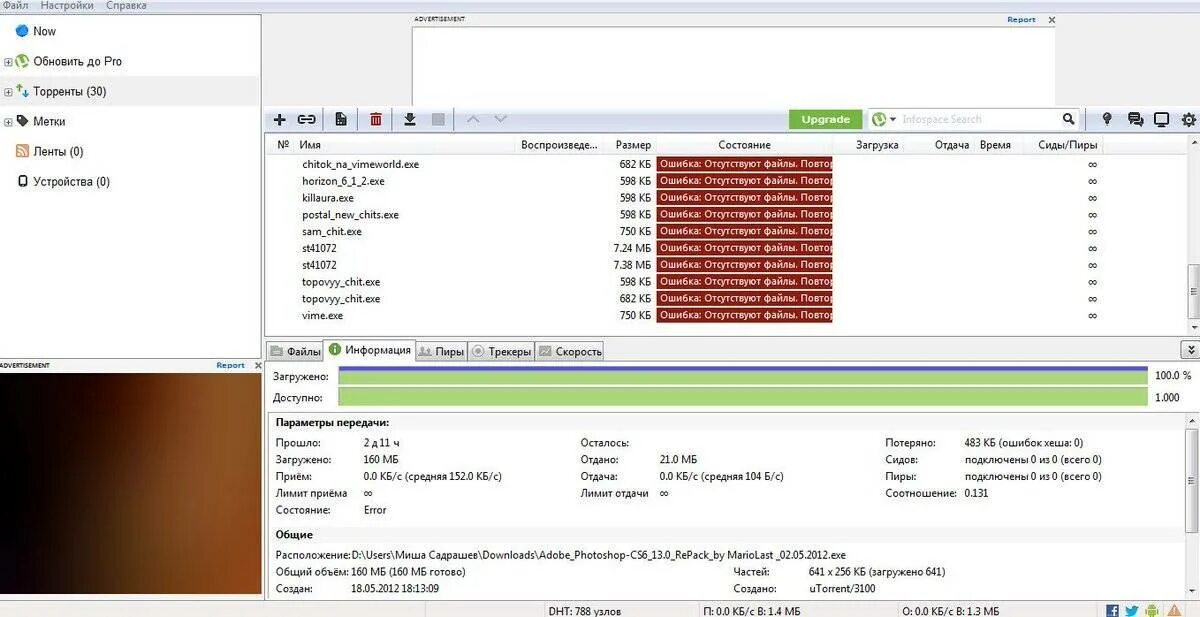Click Move Down Queue arrow icon
Image resolution: width=1200 pixels, height=617 pixels.
tap(500, 119)
